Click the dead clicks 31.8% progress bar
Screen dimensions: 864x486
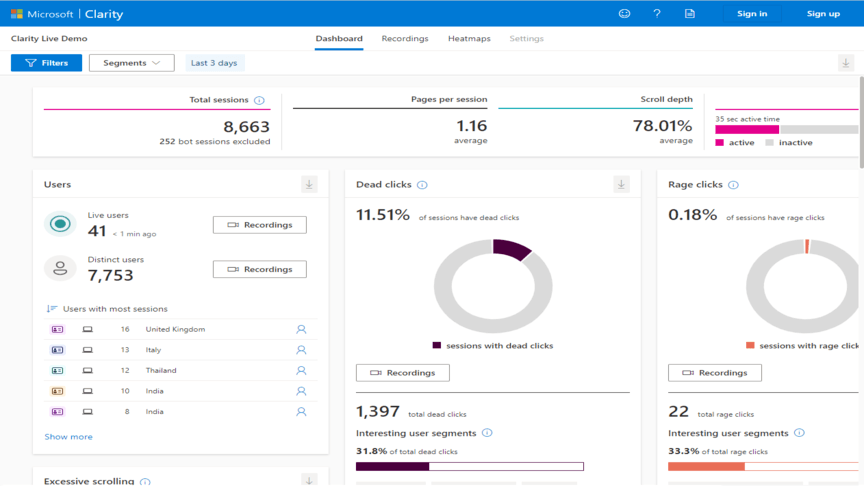coord(469,467)
